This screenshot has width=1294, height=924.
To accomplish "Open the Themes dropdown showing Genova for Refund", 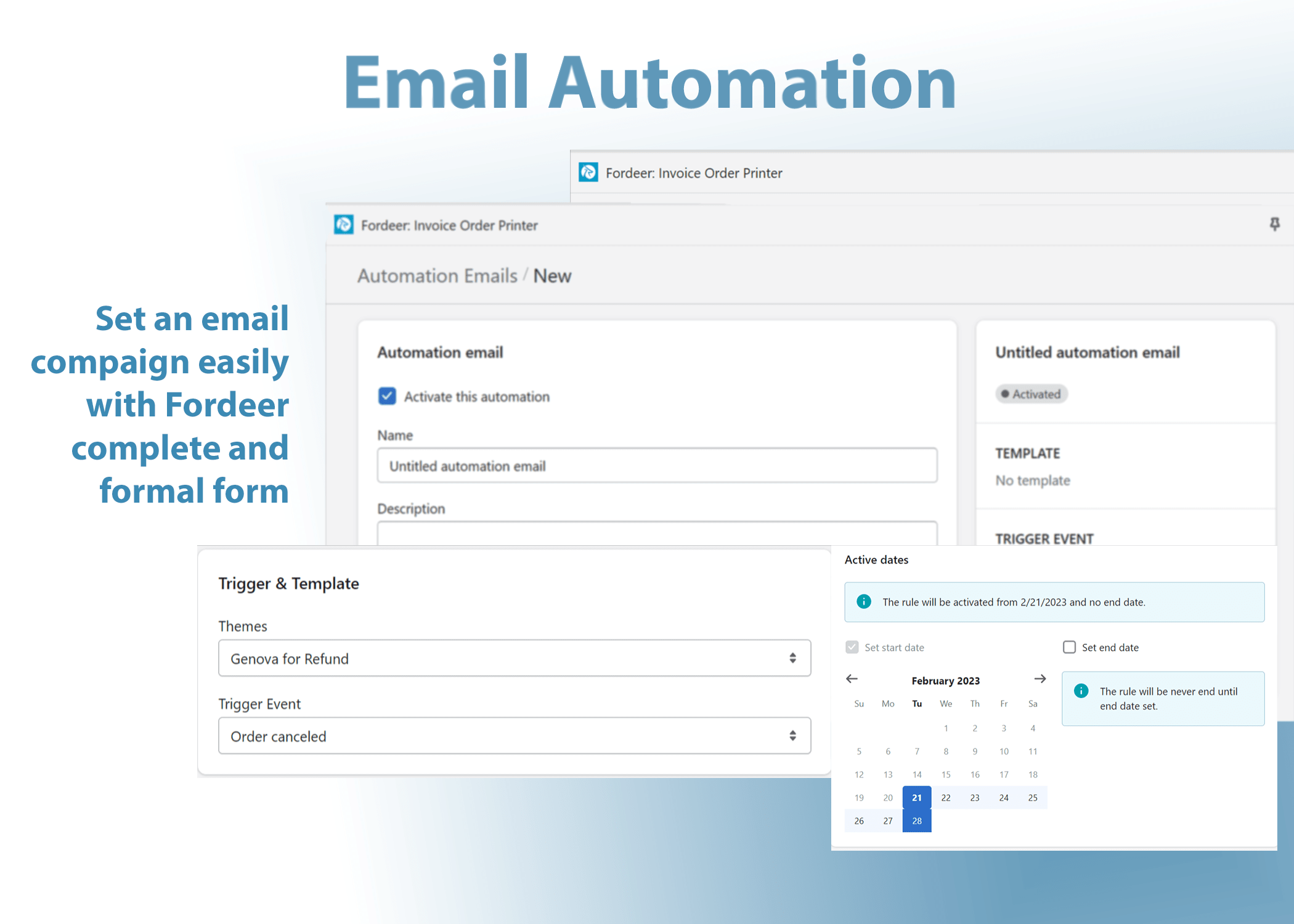I will [515, 659].
